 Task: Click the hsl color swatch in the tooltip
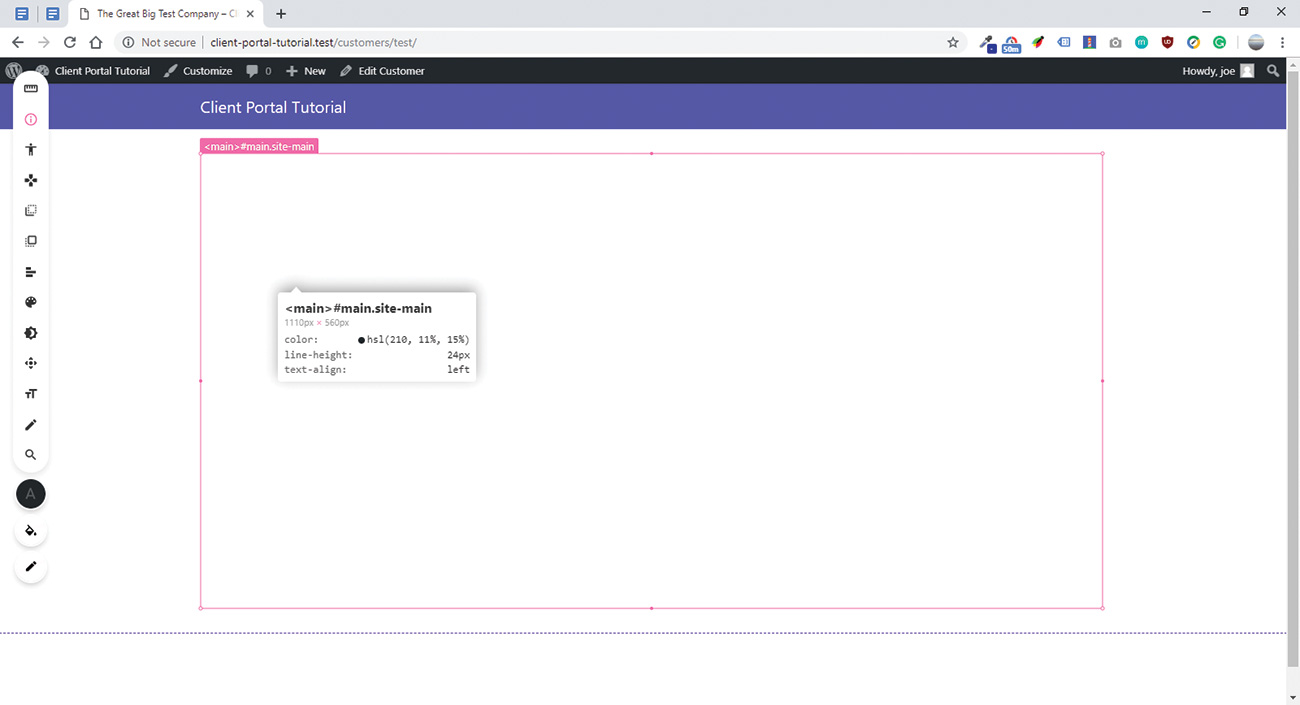pos(361,339)
